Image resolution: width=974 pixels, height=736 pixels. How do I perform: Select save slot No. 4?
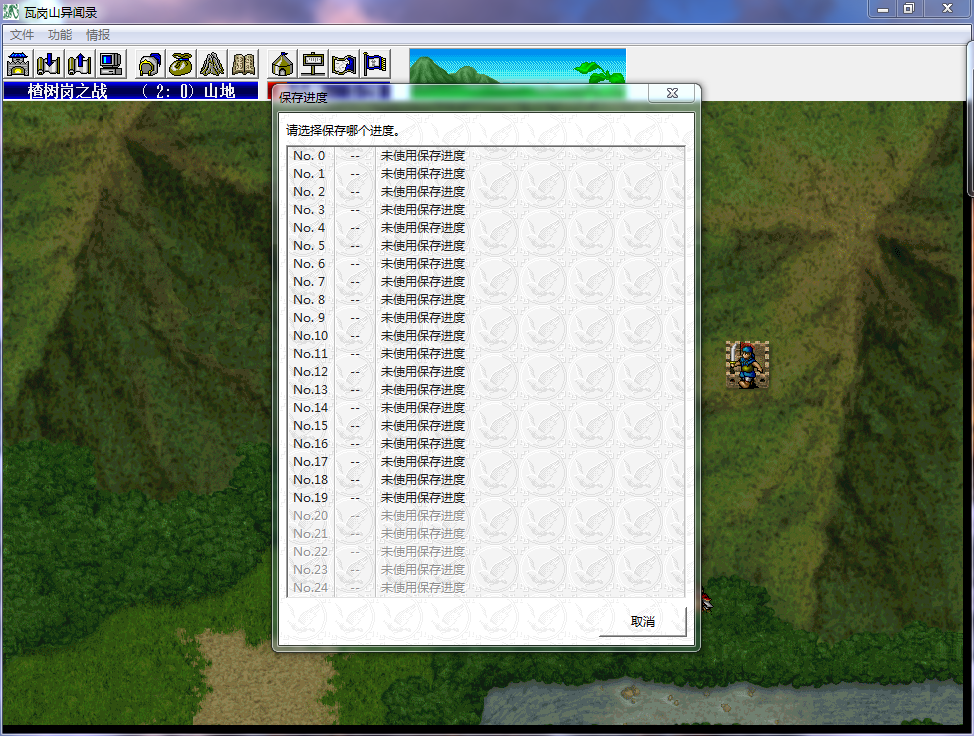486,228
